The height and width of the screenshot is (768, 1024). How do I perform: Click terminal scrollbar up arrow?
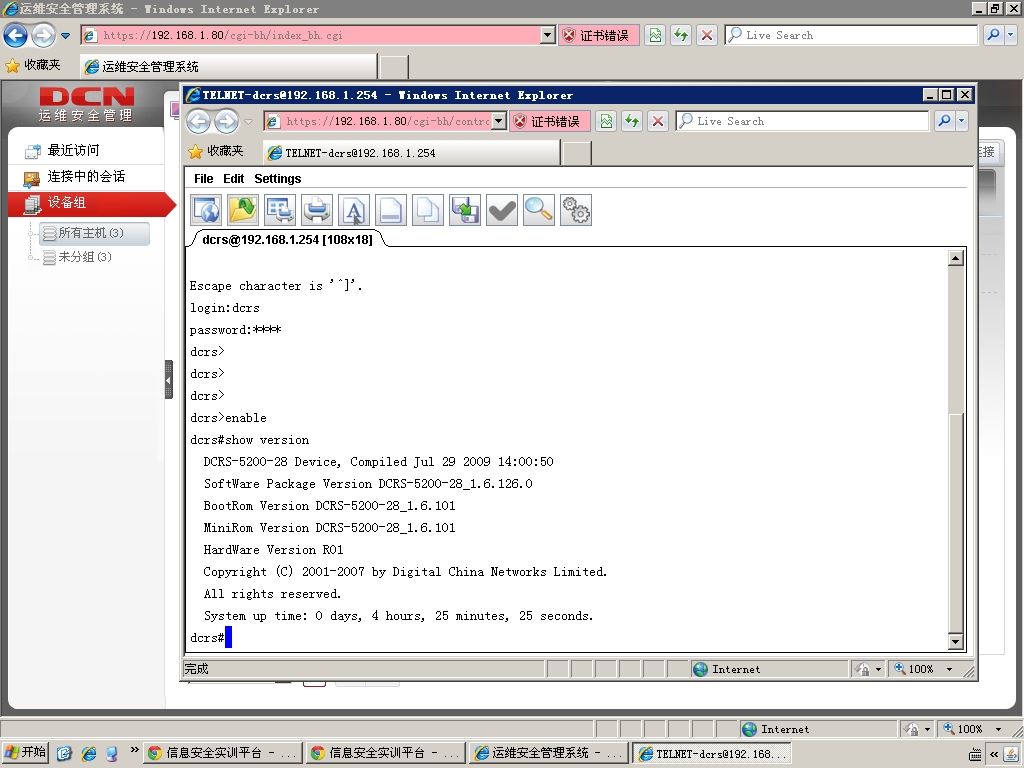[x=955, y=258]
